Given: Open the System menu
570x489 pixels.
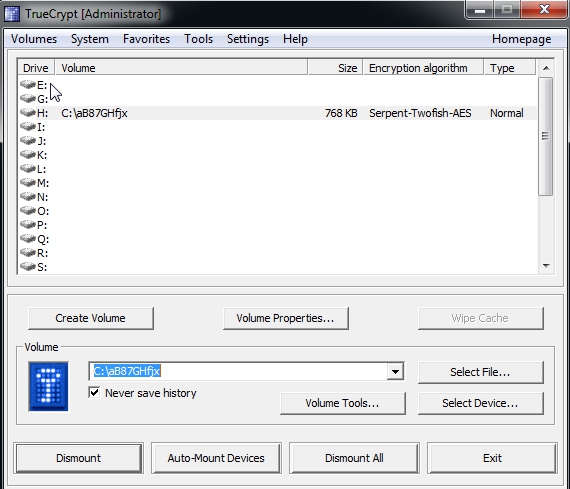Looking at the screenshot, I should click(90, 39).
